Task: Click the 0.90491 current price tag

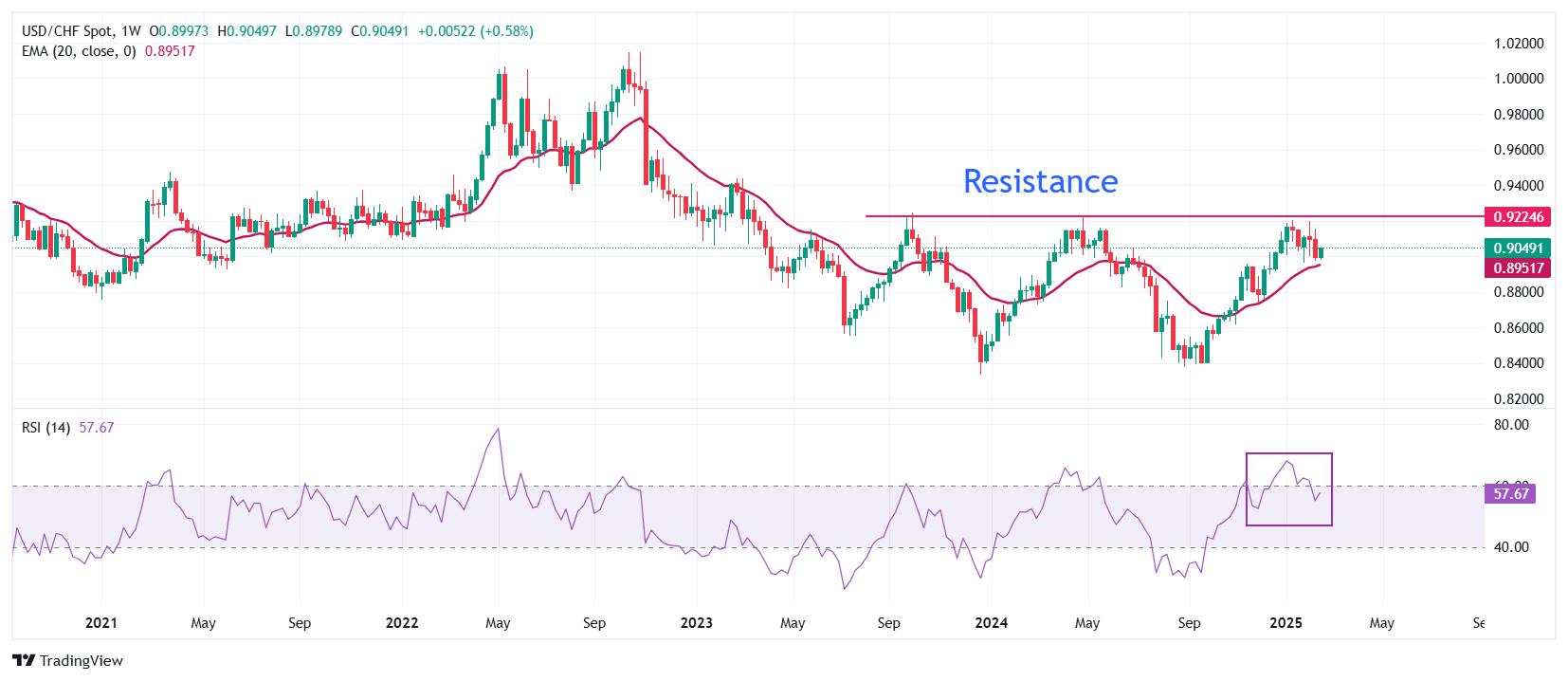Action: [1519, 248]
